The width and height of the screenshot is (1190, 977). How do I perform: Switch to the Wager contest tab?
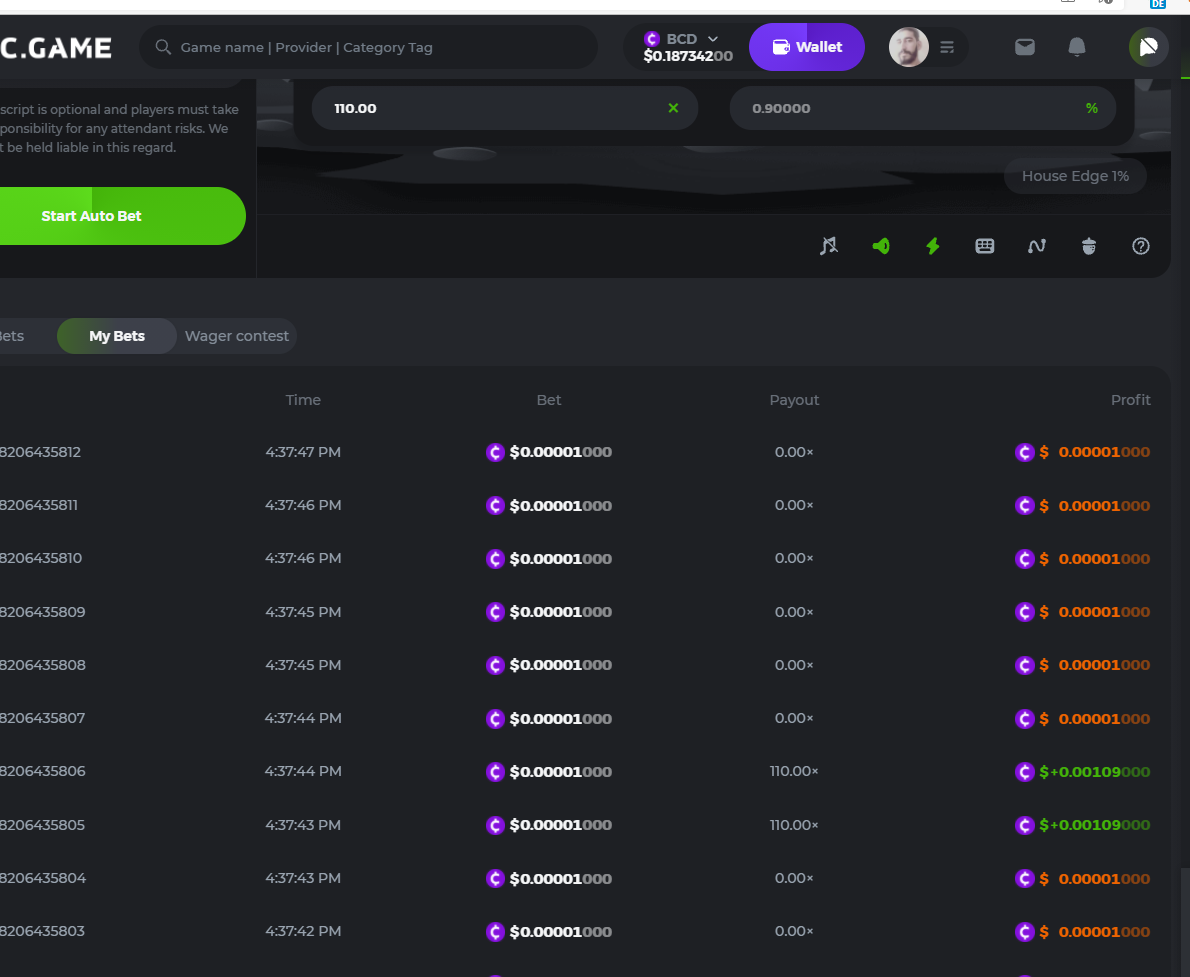point(237,336)
